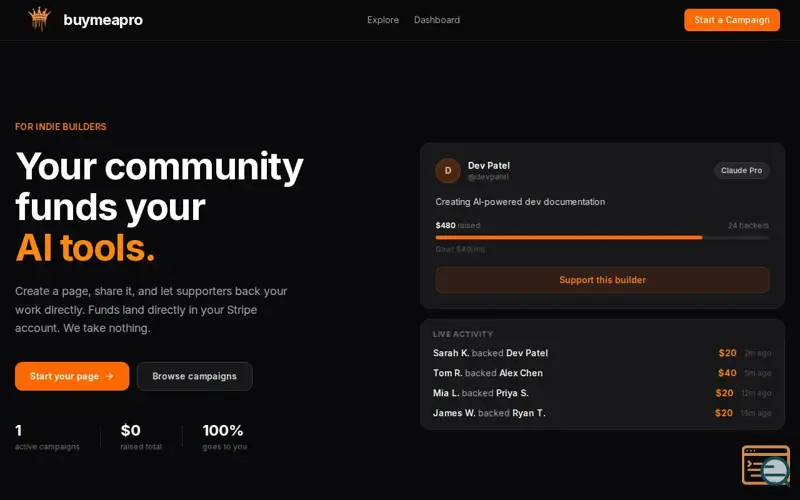Viewport: 800px width, 500px height.
Task: Click the buymeapro crown logo icon
Action: tap(39, 19)
